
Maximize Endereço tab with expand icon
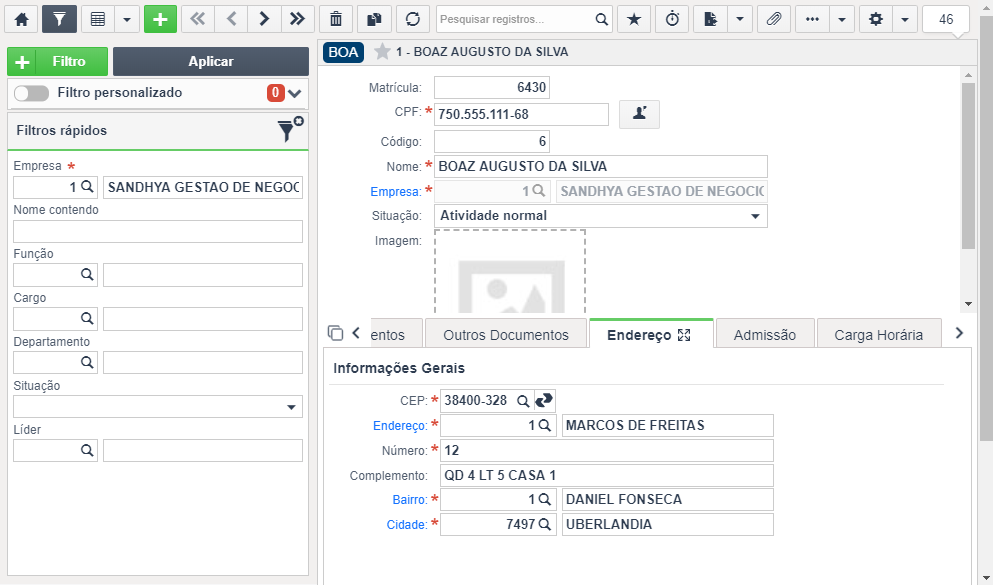point(684,336)
